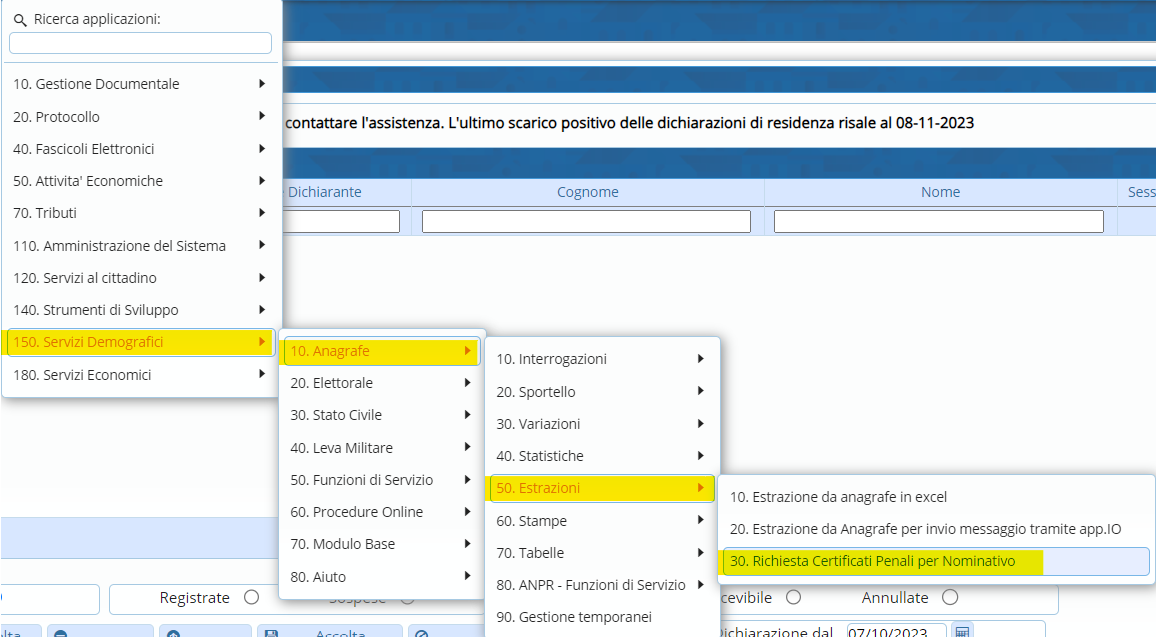Select 10. Estrazione da anagrafe in excel
Viewport: 1156px width, 637px height.
click(838, 497)
